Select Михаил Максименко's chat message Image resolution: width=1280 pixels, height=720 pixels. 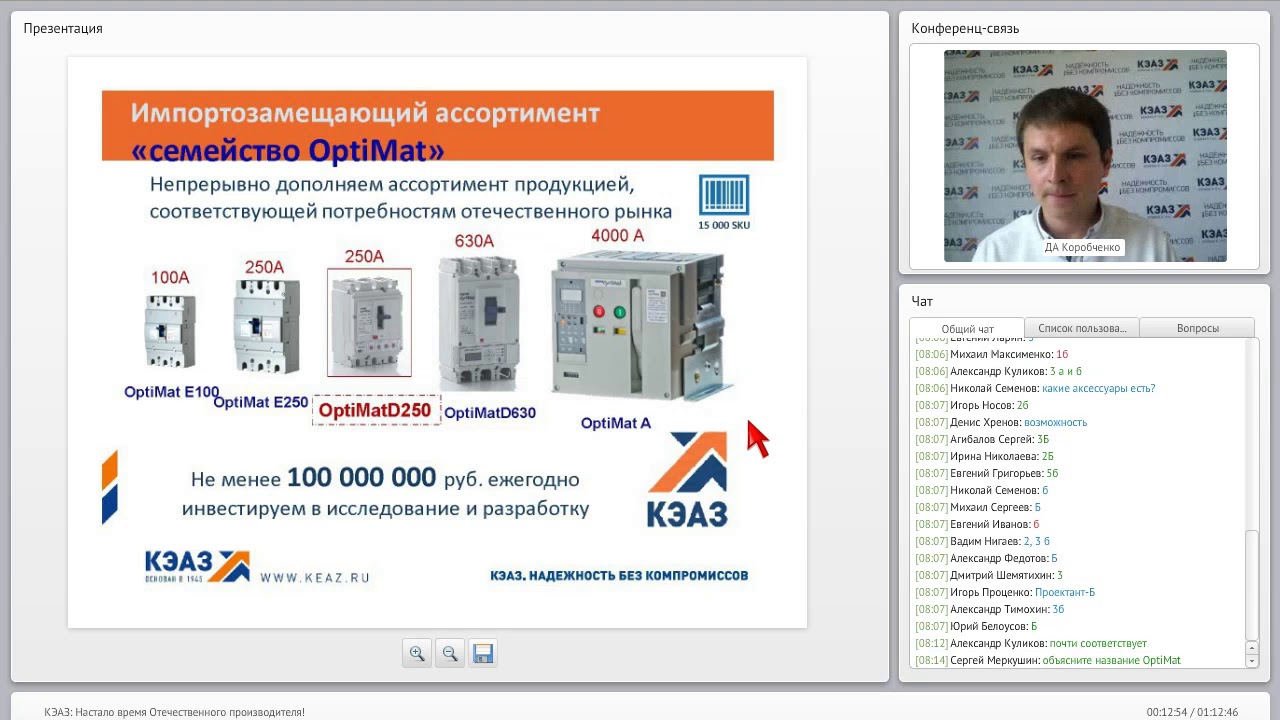click(992, 354)
